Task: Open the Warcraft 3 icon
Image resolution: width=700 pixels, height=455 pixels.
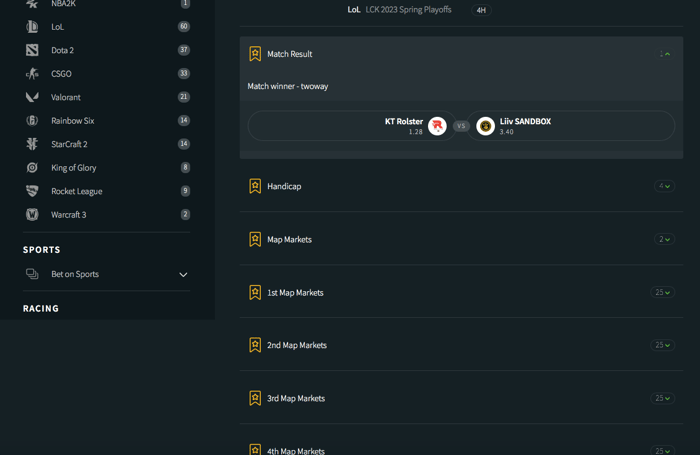Action: 32,214
